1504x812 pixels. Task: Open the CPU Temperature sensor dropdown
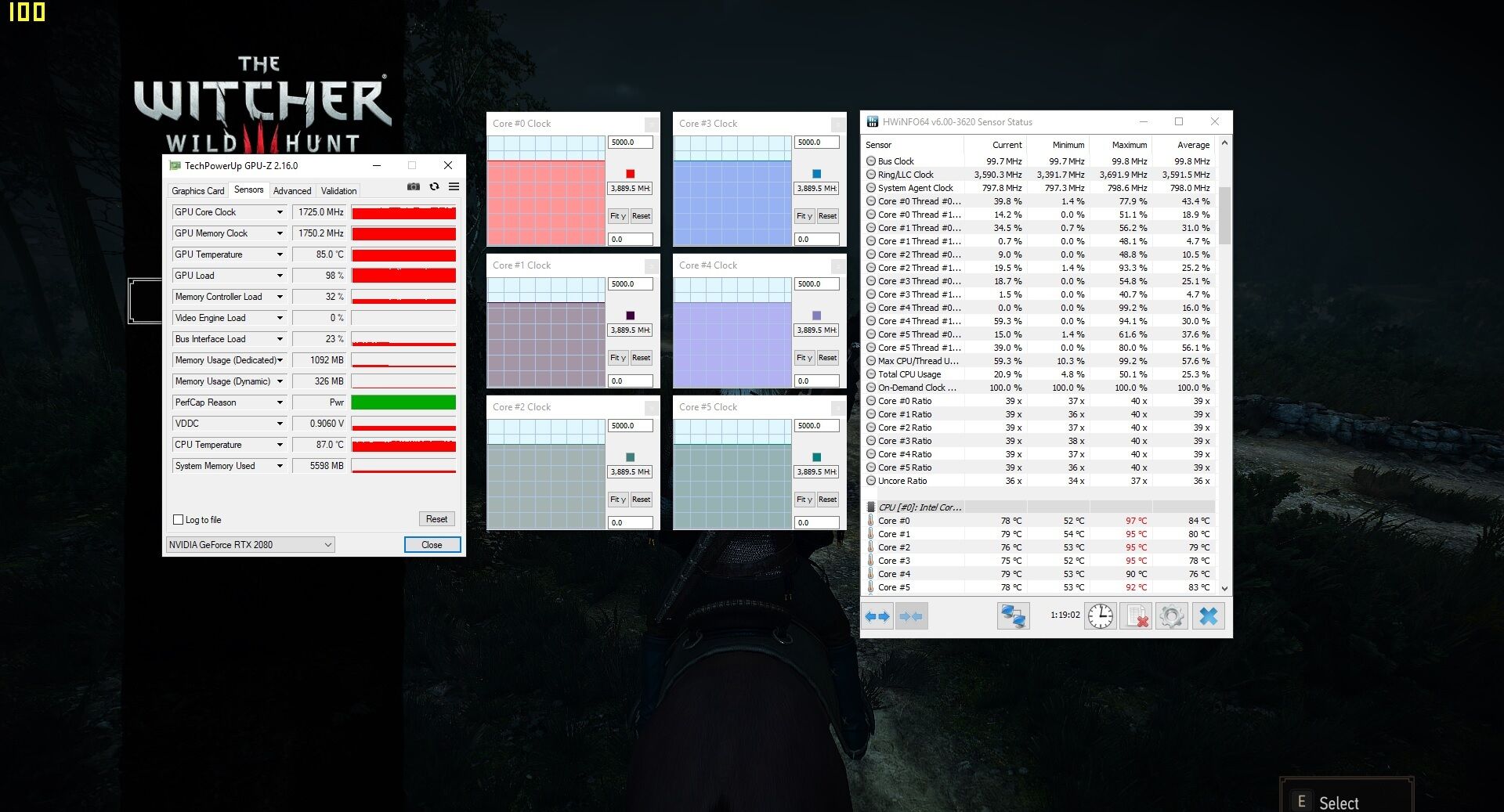point(280,445)
